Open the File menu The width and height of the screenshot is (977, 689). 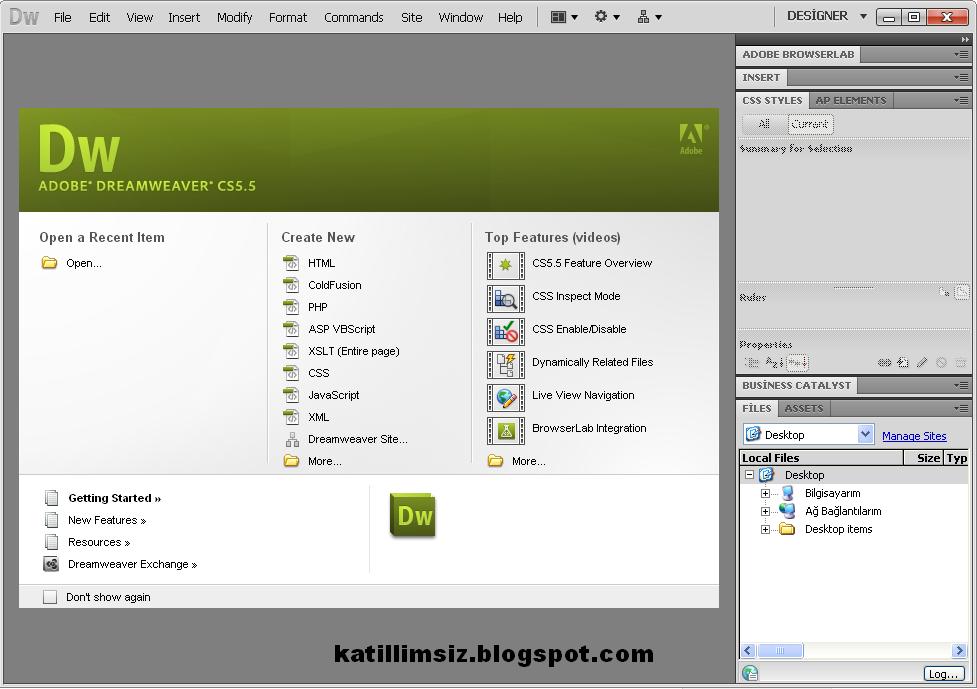click(62, 17)
